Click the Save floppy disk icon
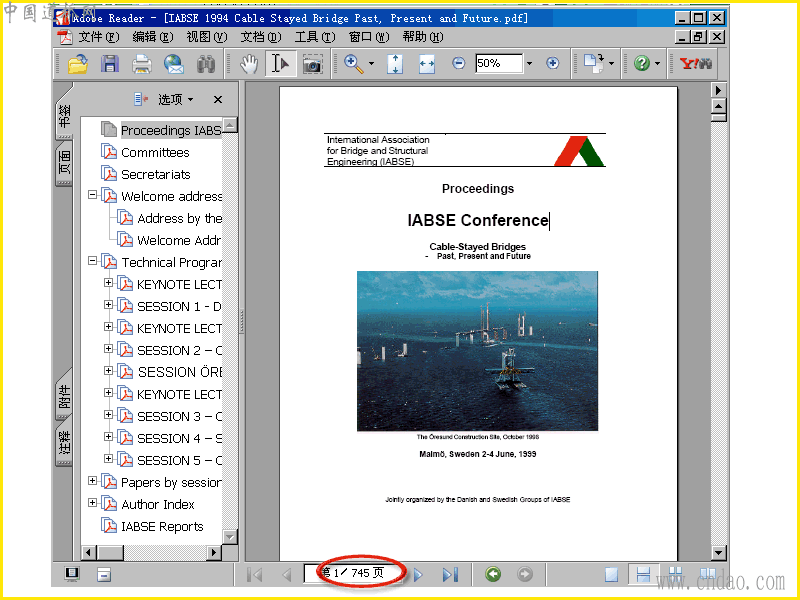The image size is (800, 600). 109,64
